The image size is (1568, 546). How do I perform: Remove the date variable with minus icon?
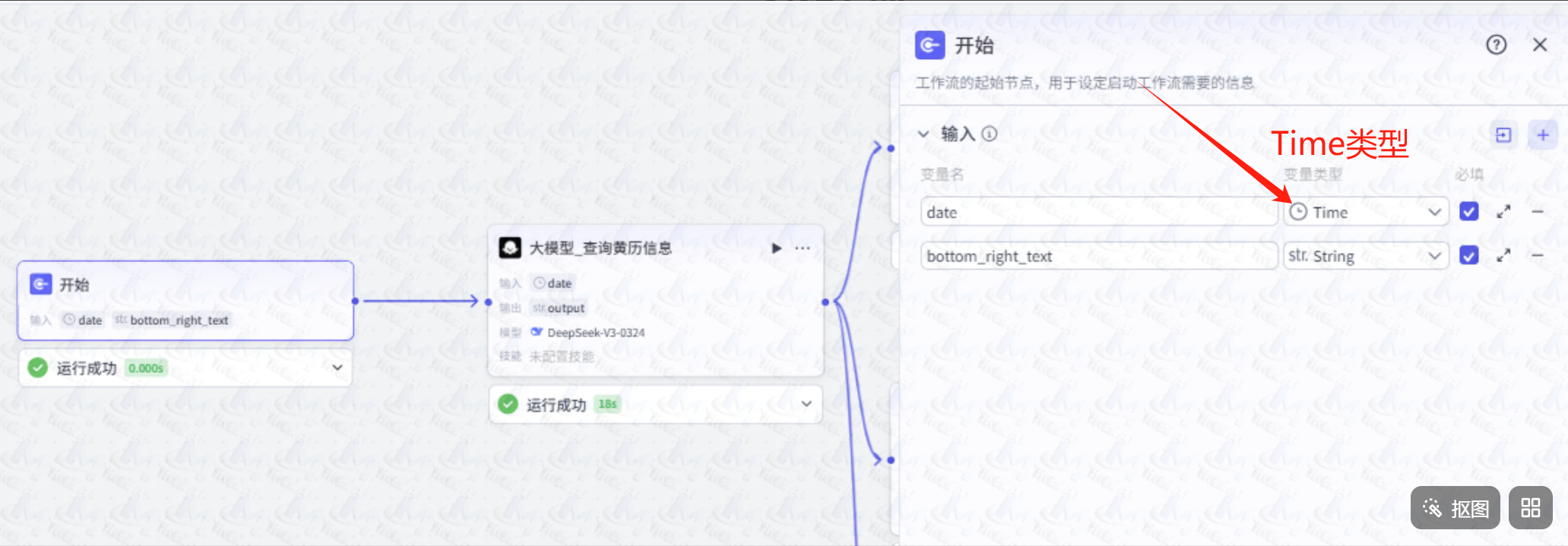tap(1538, 213)
